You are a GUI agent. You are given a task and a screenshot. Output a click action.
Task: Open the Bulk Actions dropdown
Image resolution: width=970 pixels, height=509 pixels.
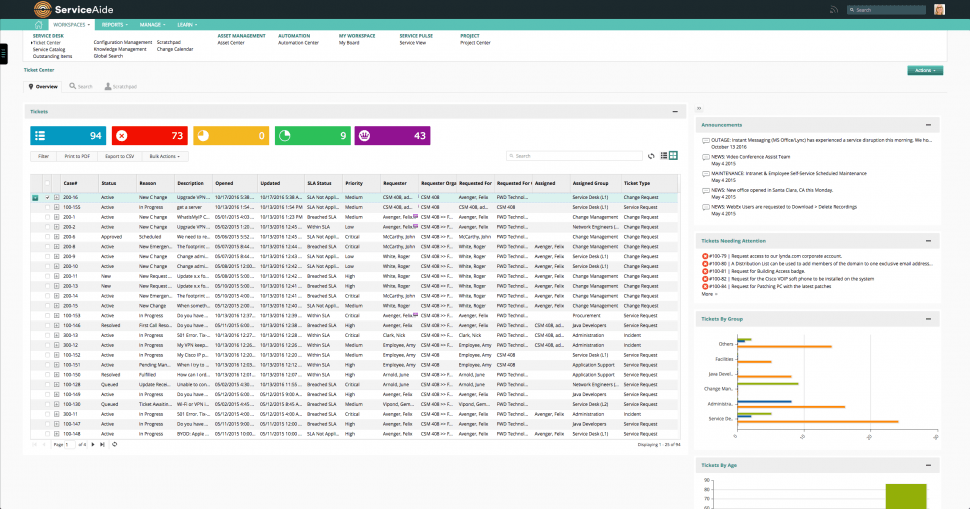pos(165,156)
